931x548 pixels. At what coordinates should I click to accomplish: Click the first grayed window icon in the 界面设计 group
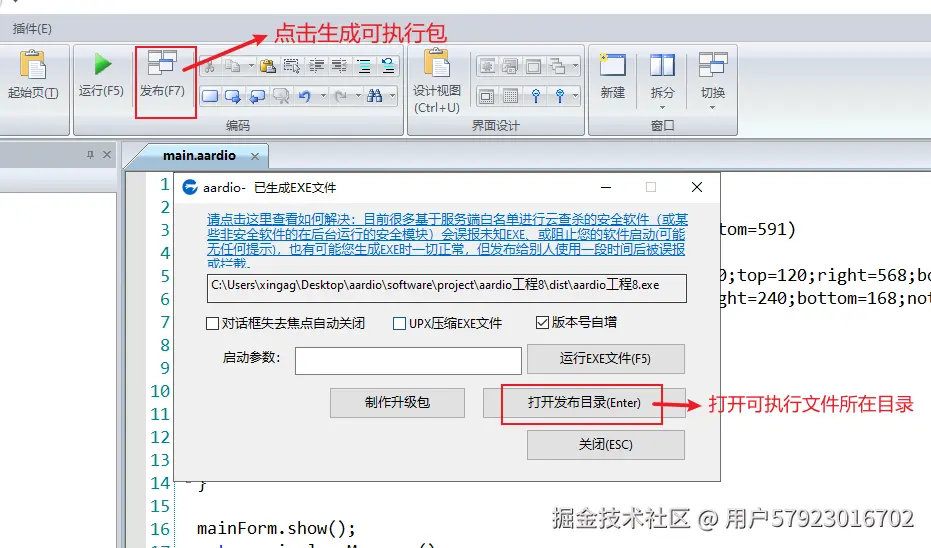(487, 66)
